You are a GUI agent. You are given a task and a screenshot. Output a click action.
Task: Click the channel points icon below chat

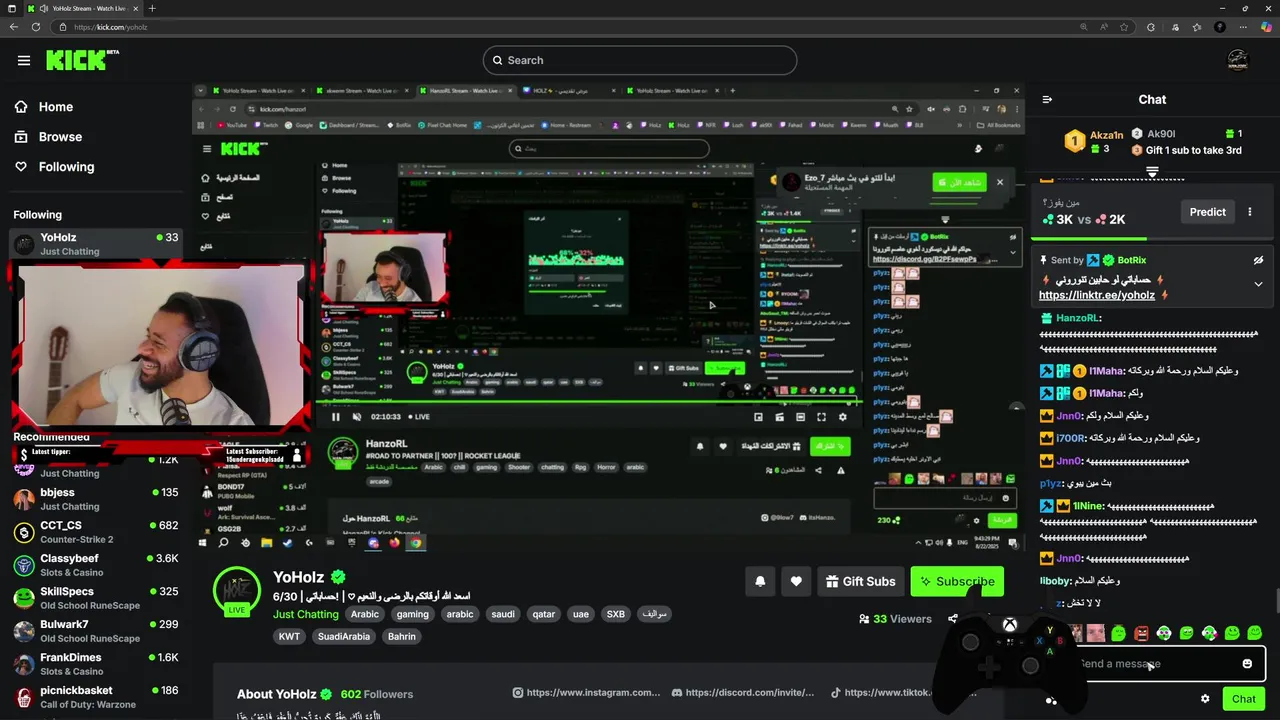1051,700
